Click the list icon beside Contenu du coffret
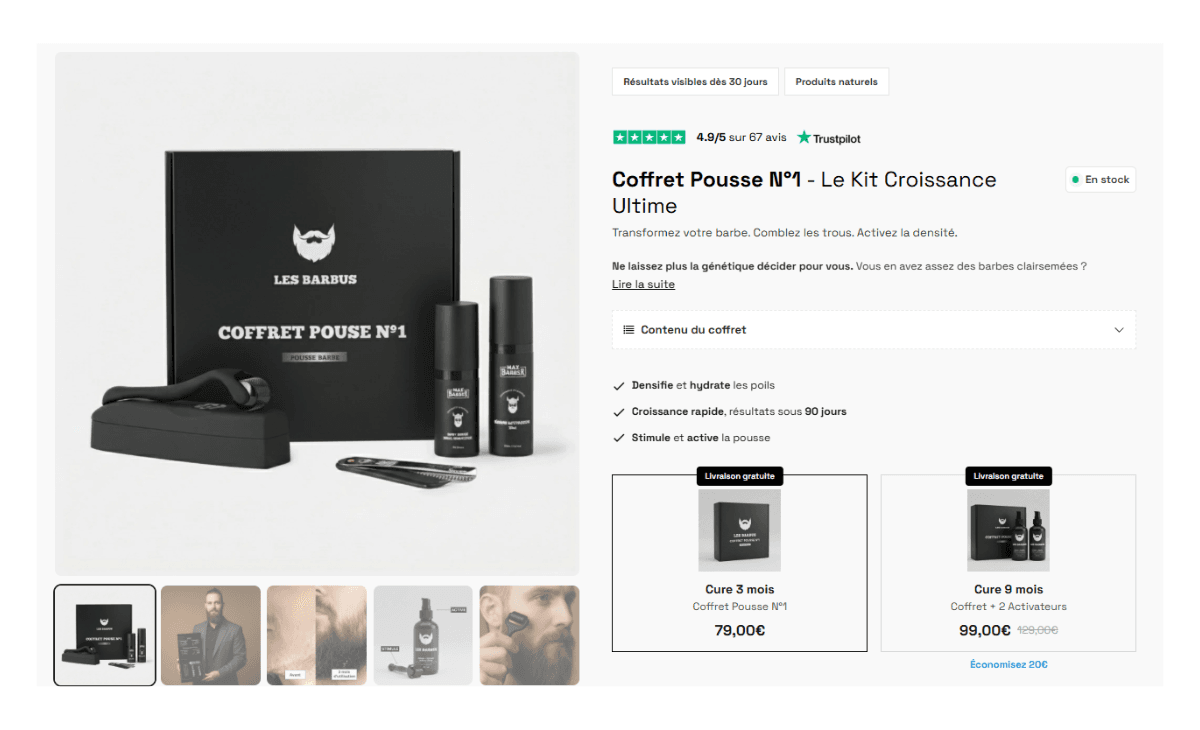 click(x=628, y=330)
